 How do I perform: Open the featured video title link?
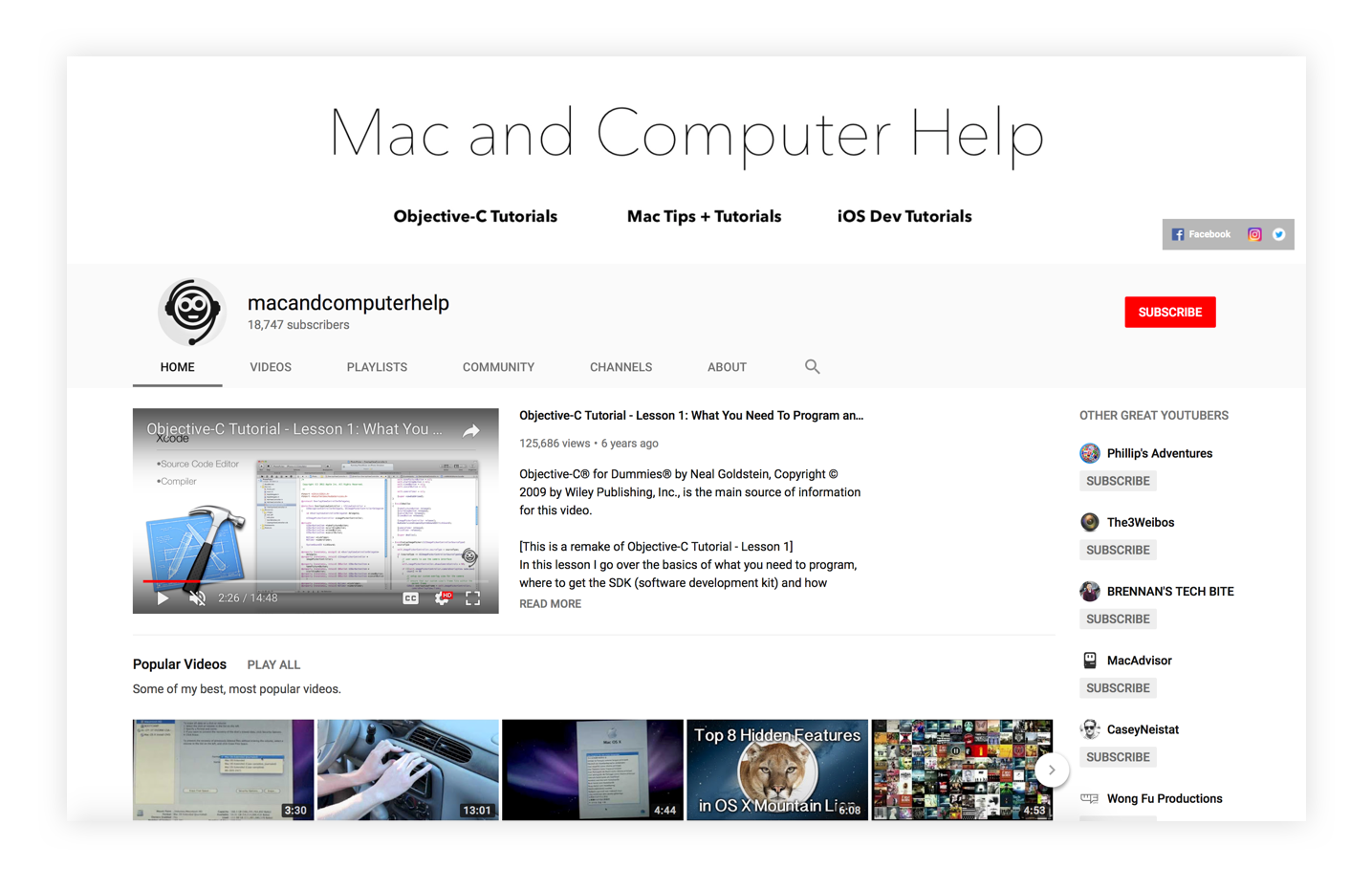point(691,416)
